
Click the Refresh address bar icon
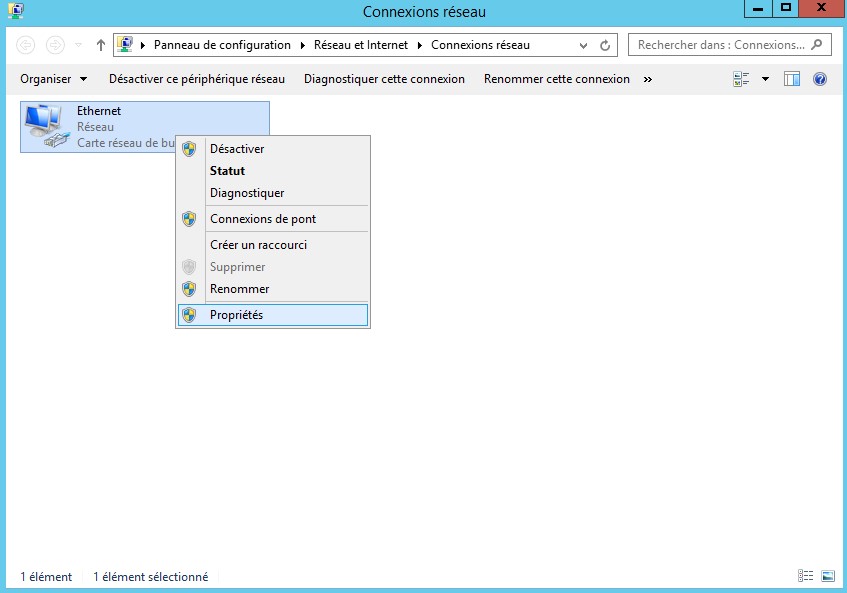click(x=605, y=45)
